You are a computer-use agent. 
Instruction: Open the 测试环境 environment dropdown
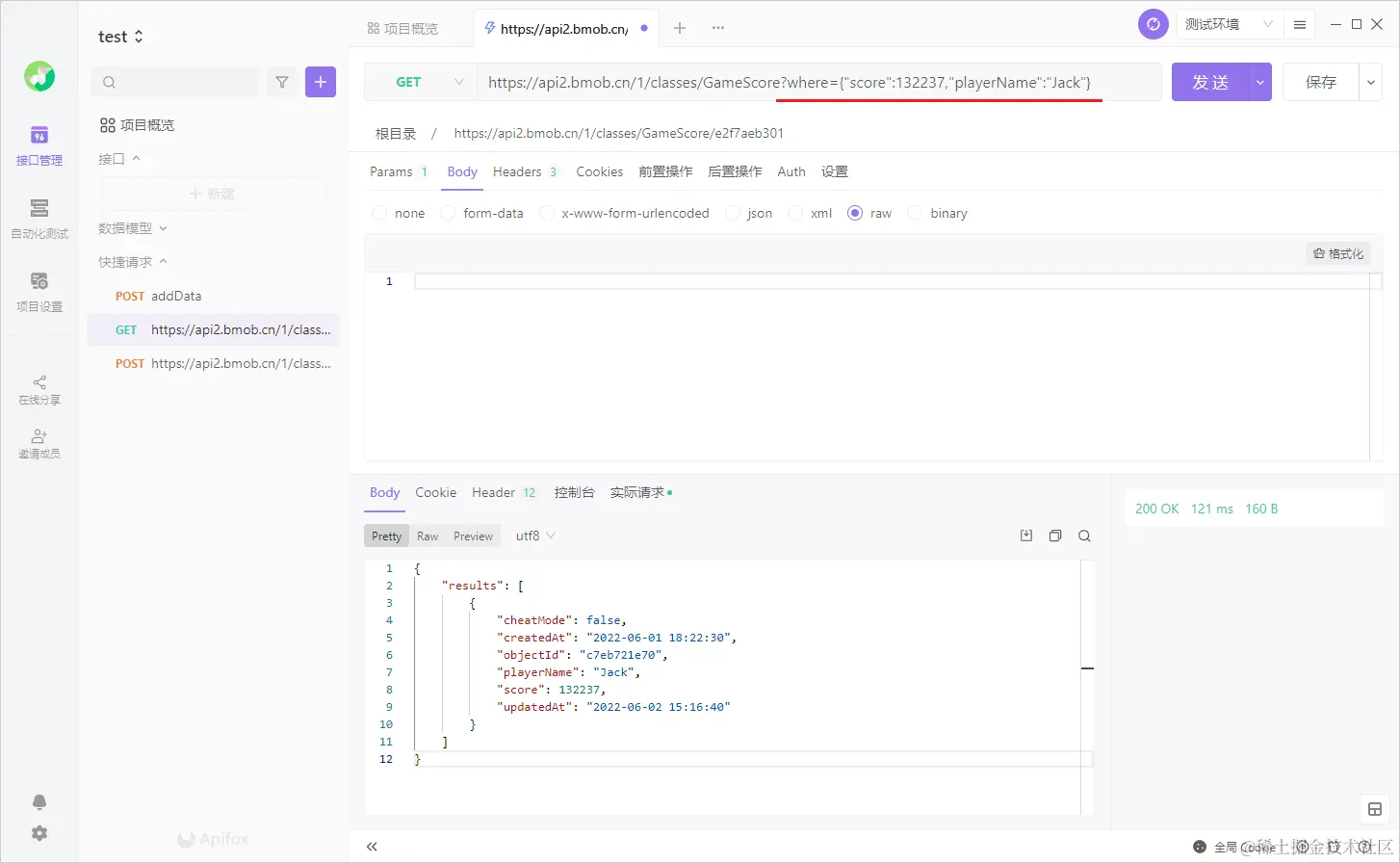[1229, 24]
